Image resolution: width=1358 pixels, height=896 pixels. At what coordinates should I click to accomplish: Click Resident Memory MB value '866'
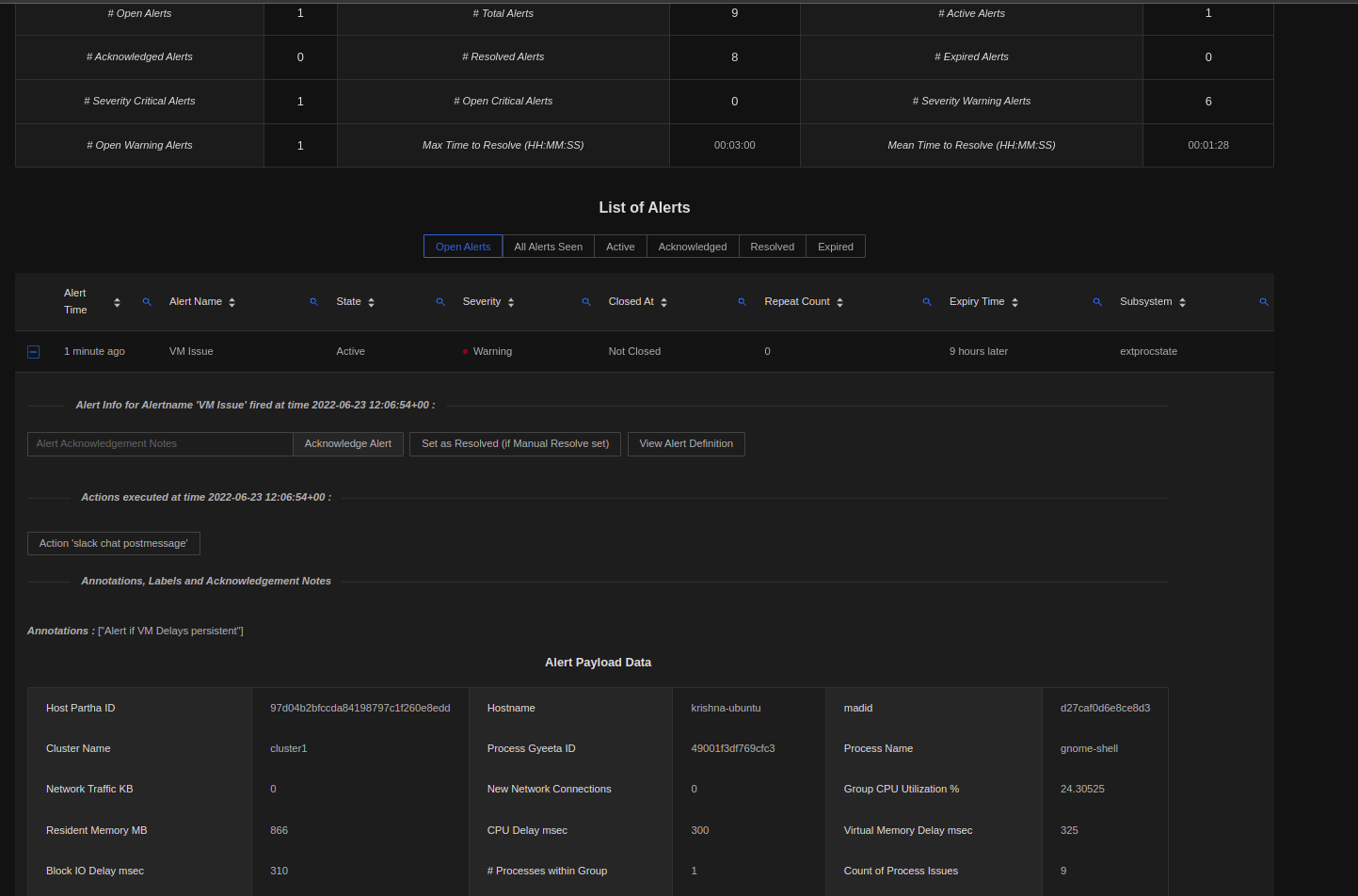(279, 831)
